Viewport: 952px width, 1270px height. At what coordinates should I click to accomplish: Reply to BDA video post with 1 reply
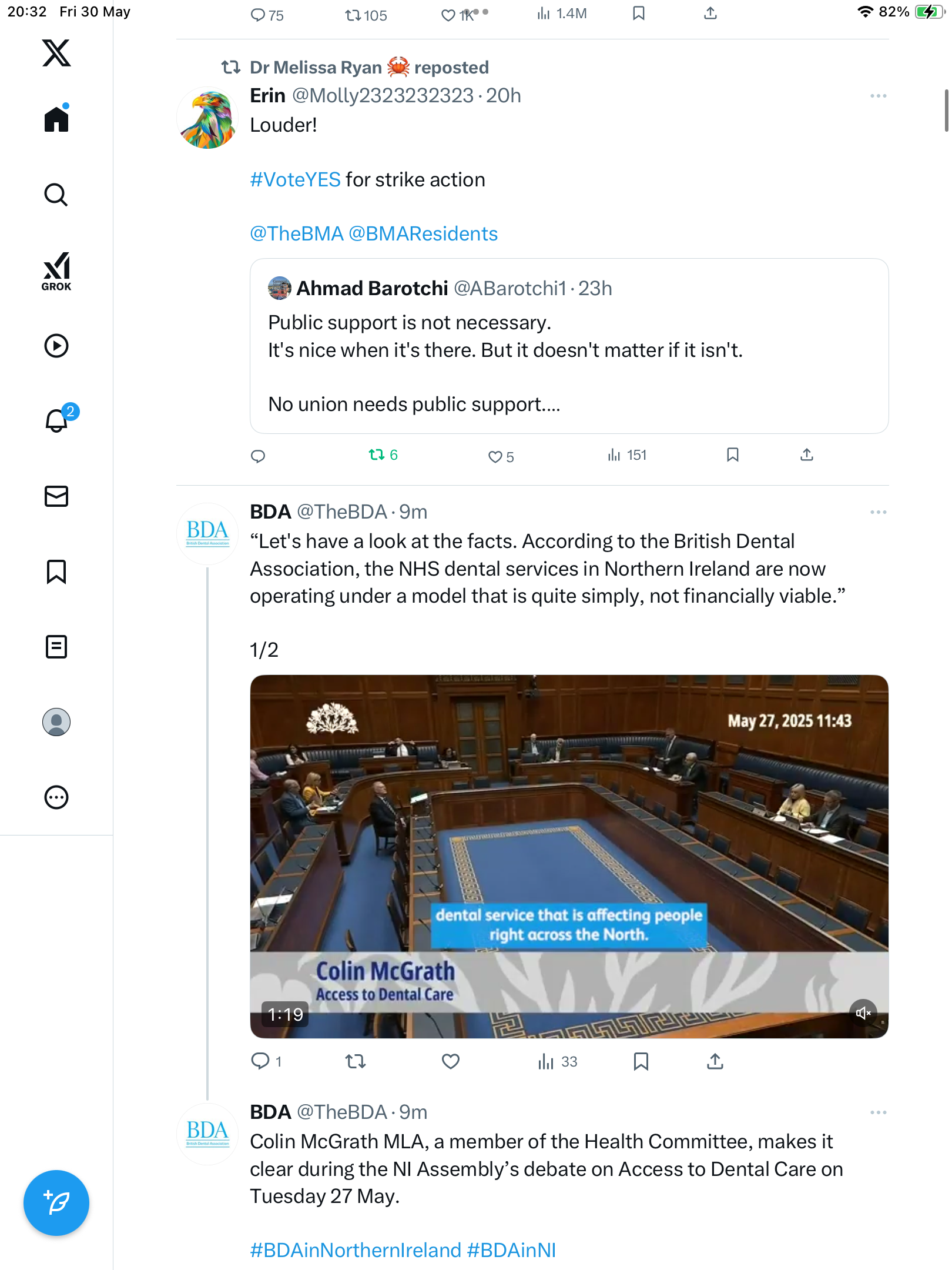coord(266,1061)
